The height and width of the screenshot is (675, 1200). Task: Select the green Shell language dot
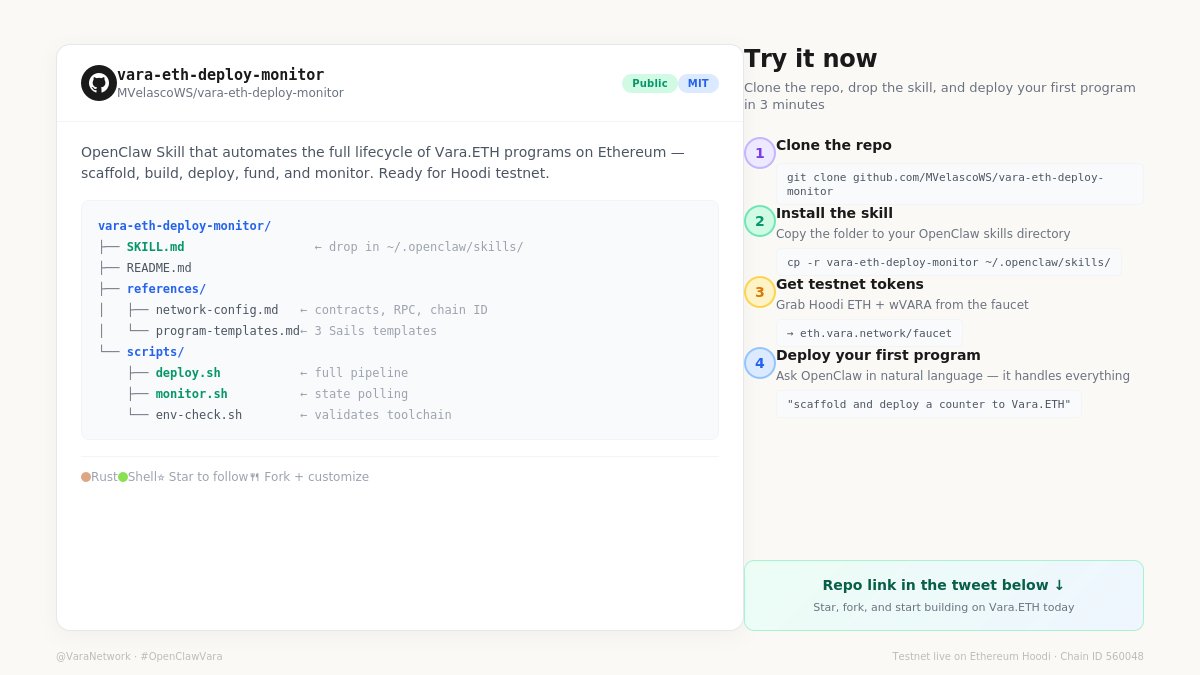point(123,477)
